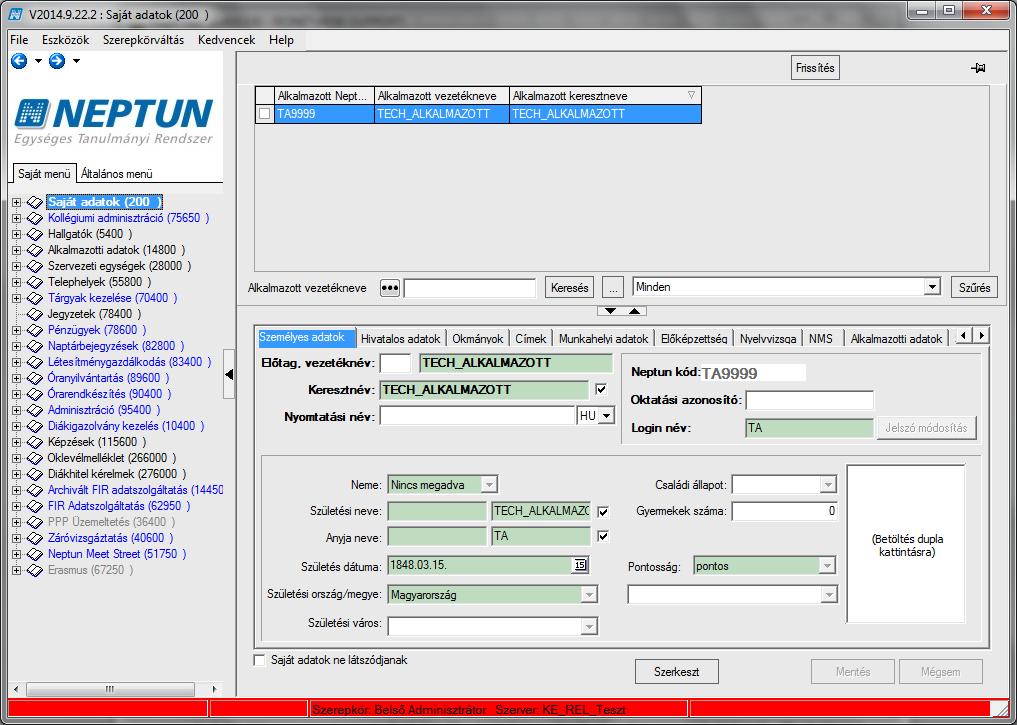The image size is (1017, 725).
Task: Switch to the Munkahelyi adatok tab
Action: pos(603,339)
